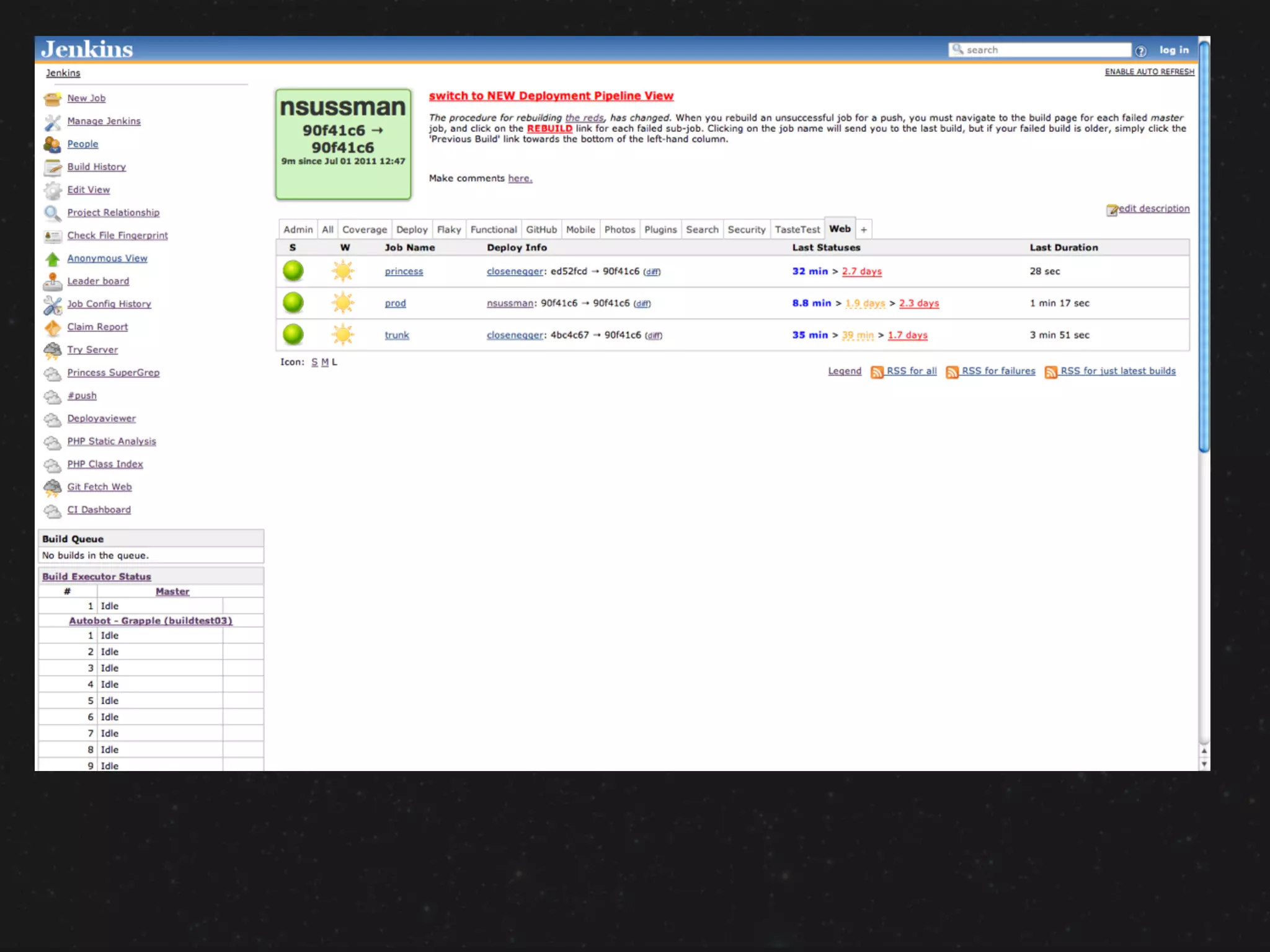The width and height of the screenshot is (1270, 952).
Task: Open the princess job link
Action: [404, 271]
